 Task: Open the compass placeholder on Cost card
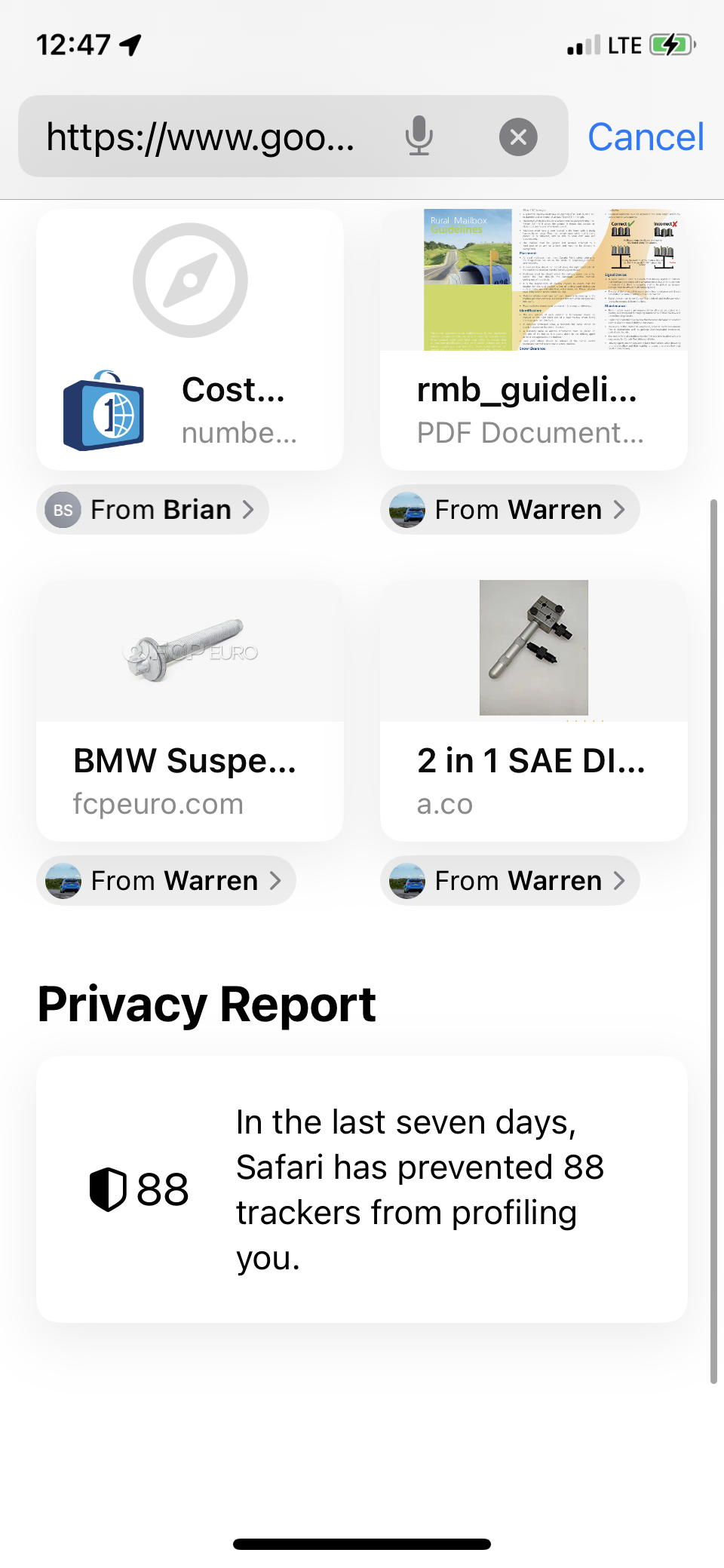190,280
